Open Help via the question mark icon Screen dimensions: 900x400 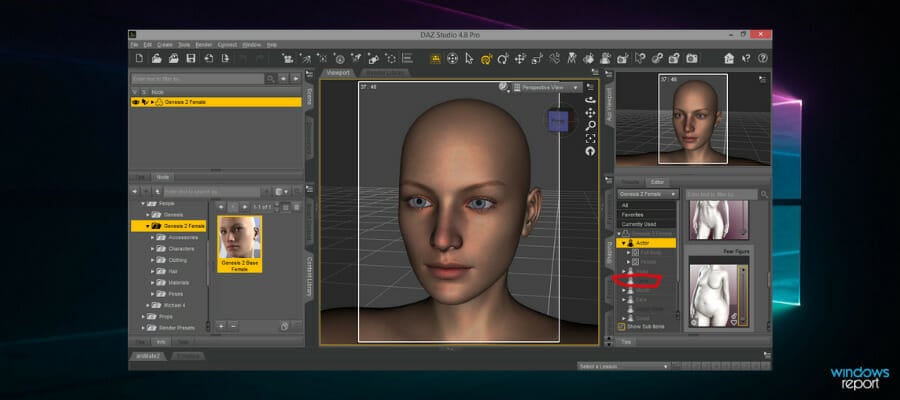[763, 58]
